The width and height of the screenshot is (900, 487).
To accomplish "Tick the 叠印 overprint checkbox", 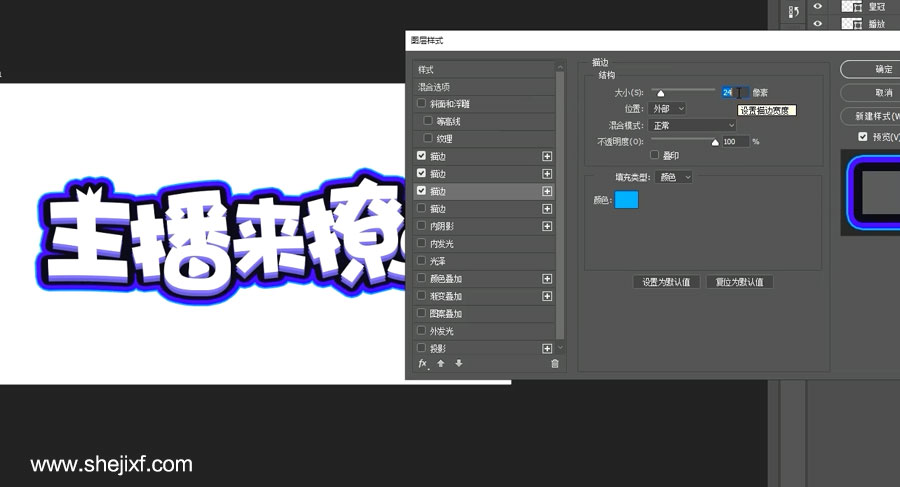I will tap(655, 156).
